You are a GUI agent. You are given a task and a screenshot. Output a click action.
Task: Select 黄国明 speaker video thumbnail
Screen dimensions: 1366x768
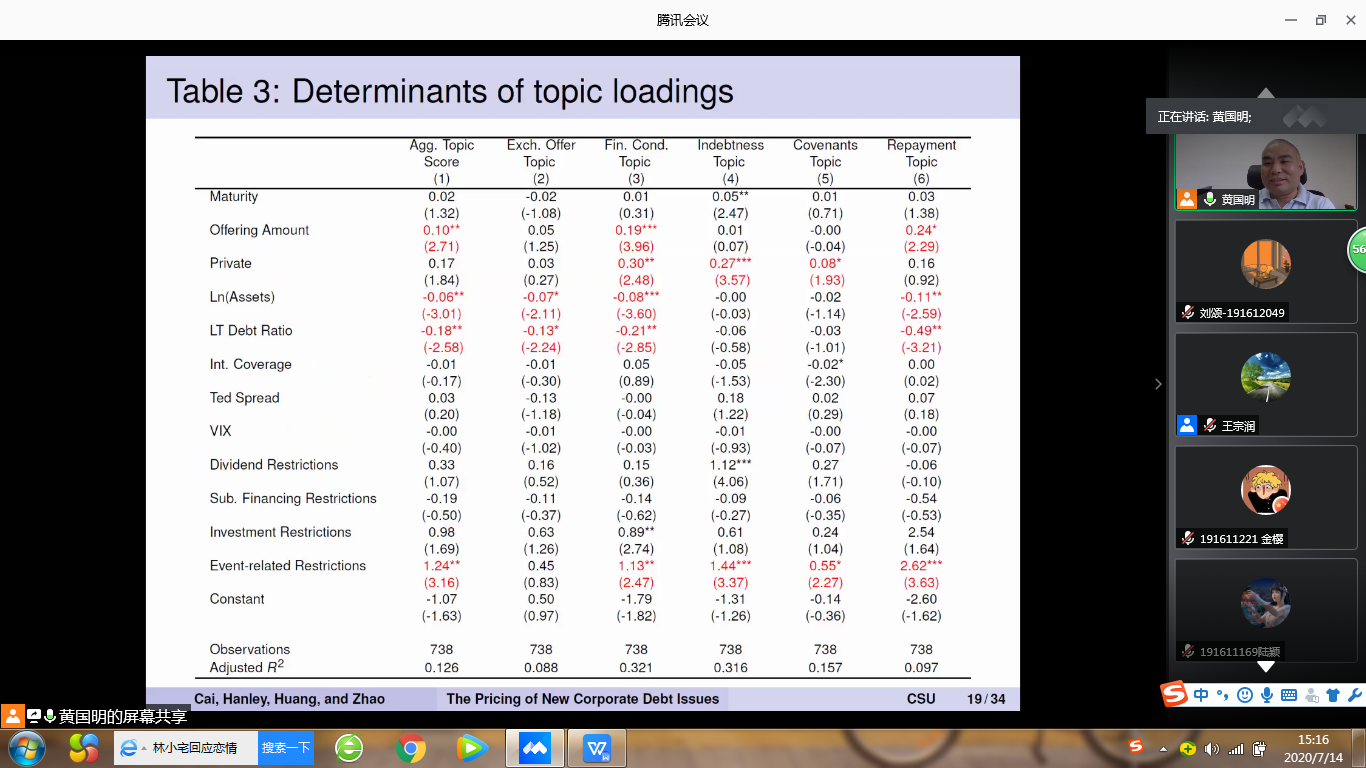pyautogui.click(x=1265, y=172)
